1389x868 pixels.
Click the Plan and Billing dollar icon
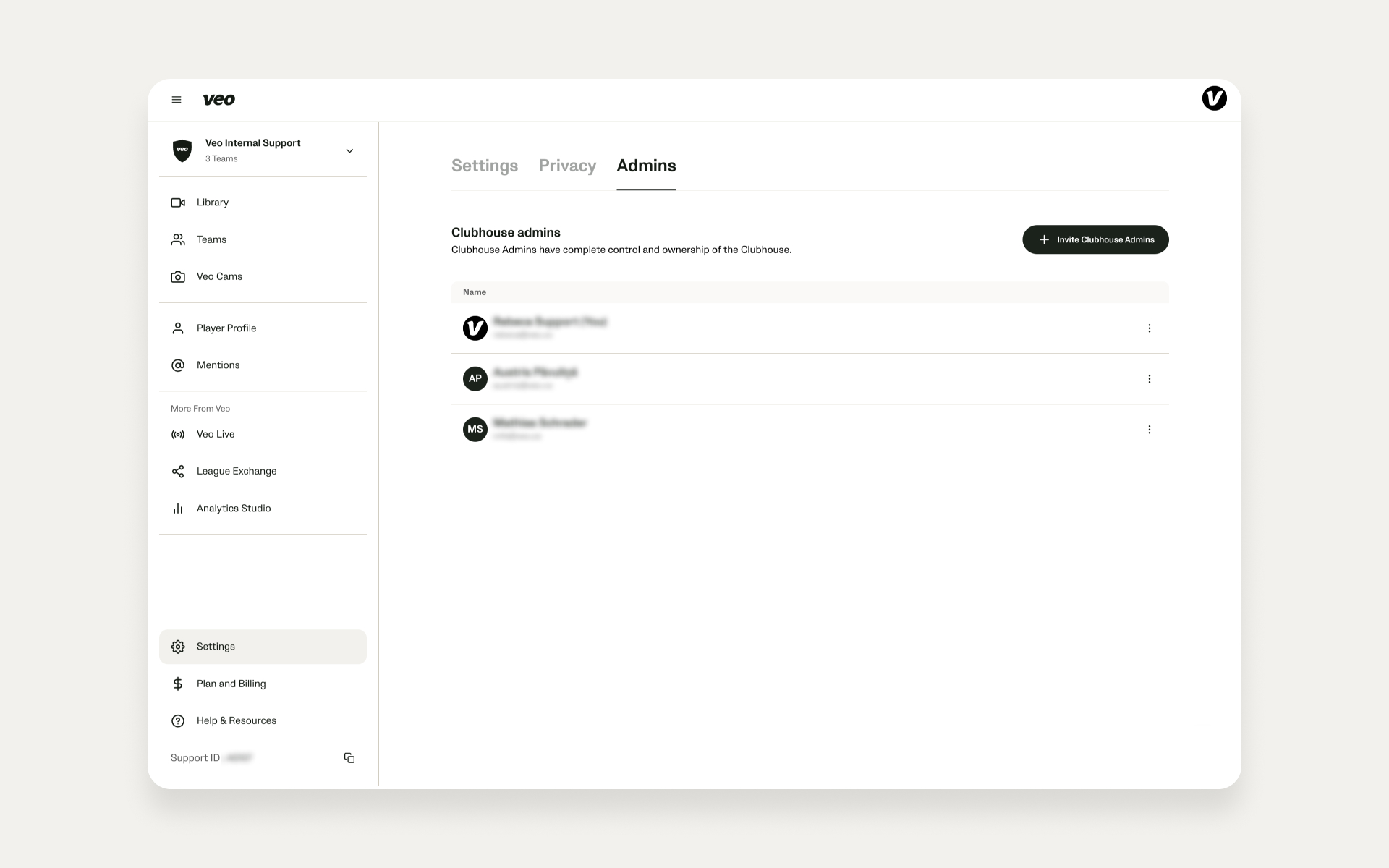[177, 684]
